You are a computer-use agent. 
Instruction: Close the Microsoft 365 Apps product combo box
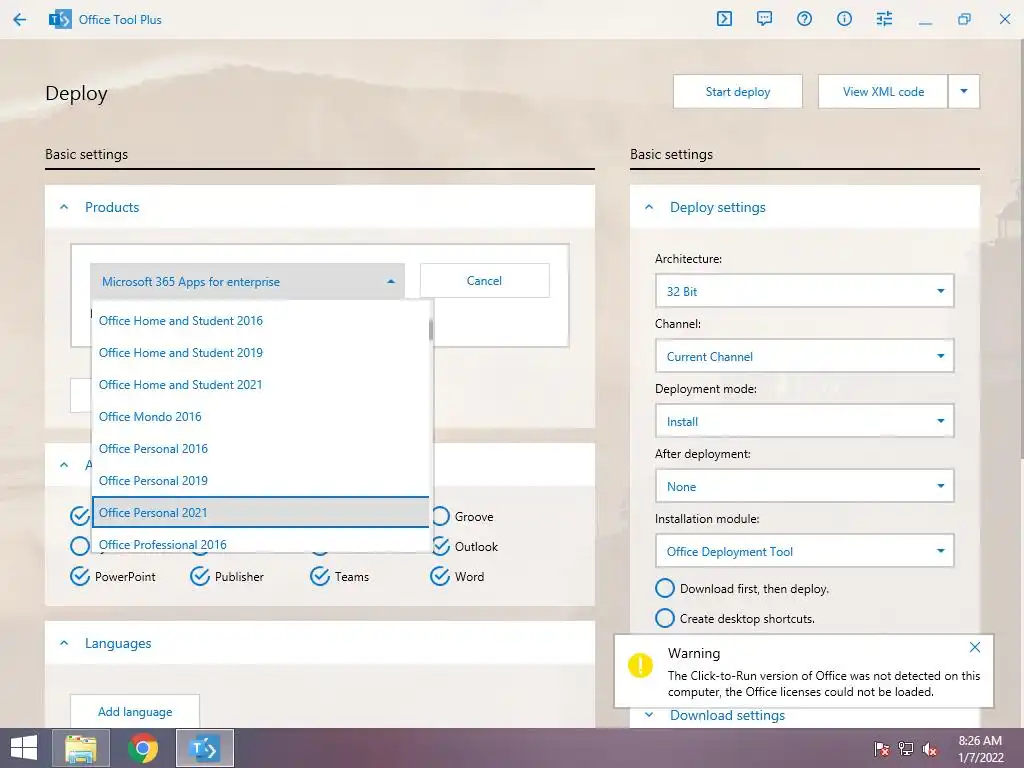point(248,281)
